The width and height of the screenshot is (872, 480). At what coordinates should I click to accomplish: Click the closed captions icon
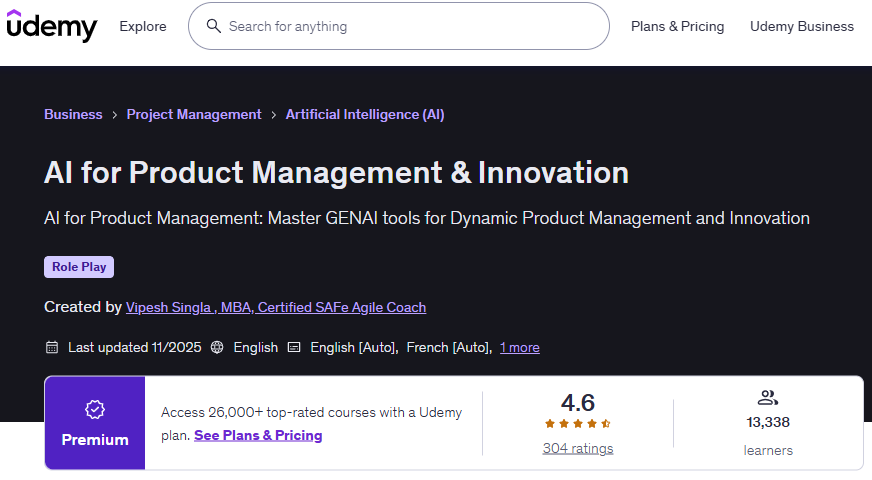click(x=294, y=347)
